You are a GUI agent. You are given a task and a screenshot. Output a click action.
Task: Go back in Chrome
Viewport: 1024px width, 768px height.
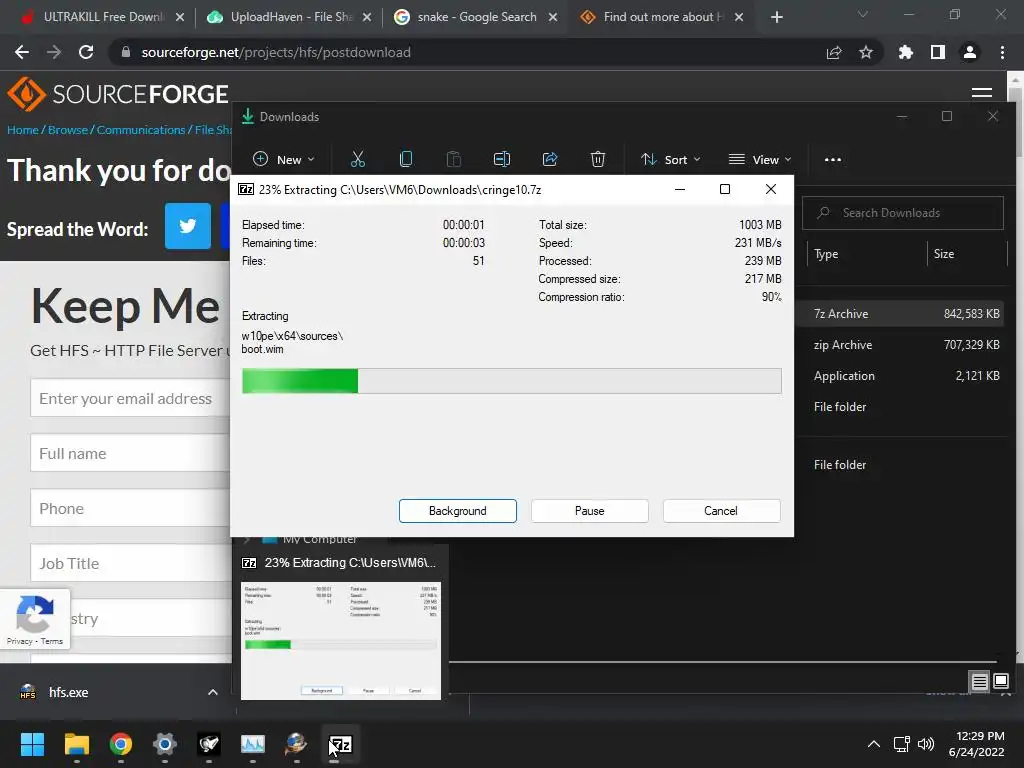point(22,52)
